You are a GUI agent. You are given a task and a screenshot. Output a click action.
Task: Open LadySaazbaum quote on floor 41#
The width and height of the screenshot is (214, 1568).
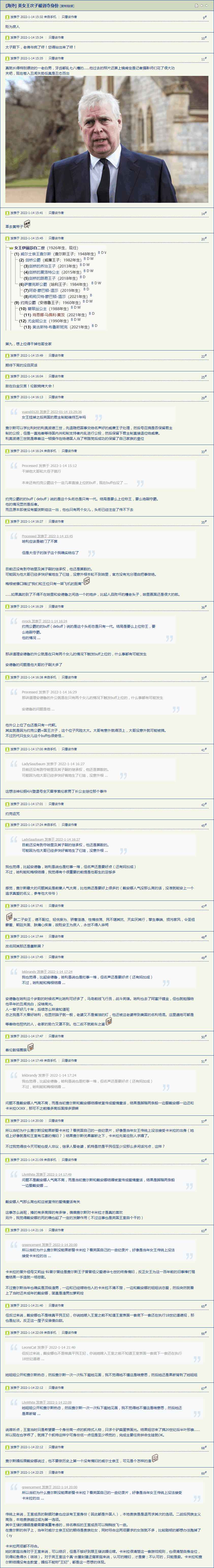pyautogui.click(x=54, y=764)
